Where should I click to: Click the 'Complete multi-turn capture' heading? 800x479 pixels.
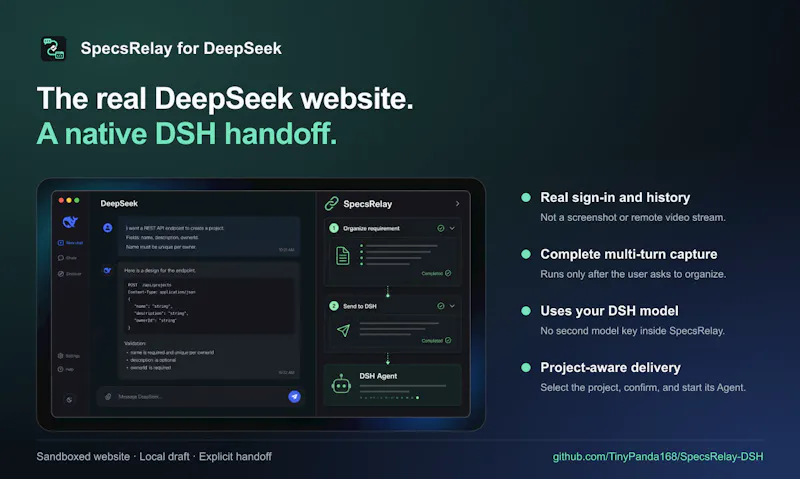[629, 254]
